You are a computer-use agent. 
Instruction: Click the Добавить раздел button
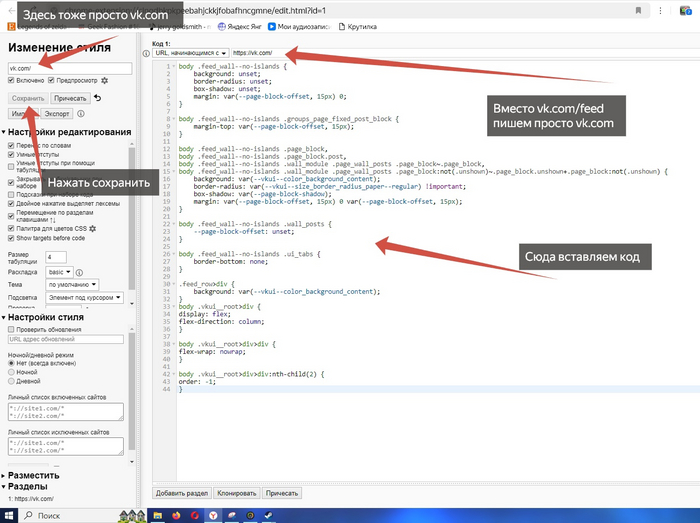tap(182, 493)
